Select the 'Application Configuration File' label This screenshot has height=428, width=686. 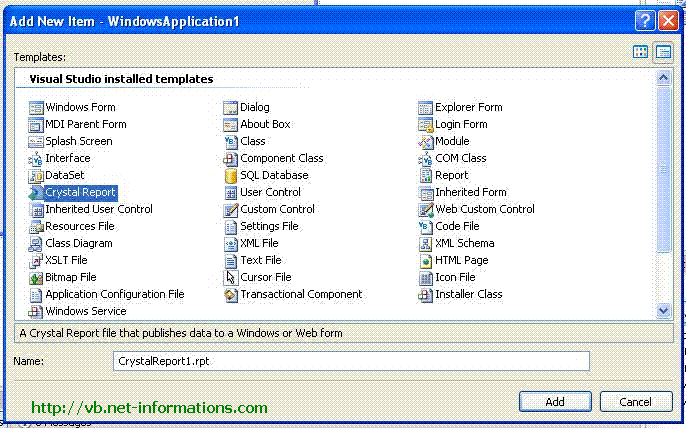[115, 295]
